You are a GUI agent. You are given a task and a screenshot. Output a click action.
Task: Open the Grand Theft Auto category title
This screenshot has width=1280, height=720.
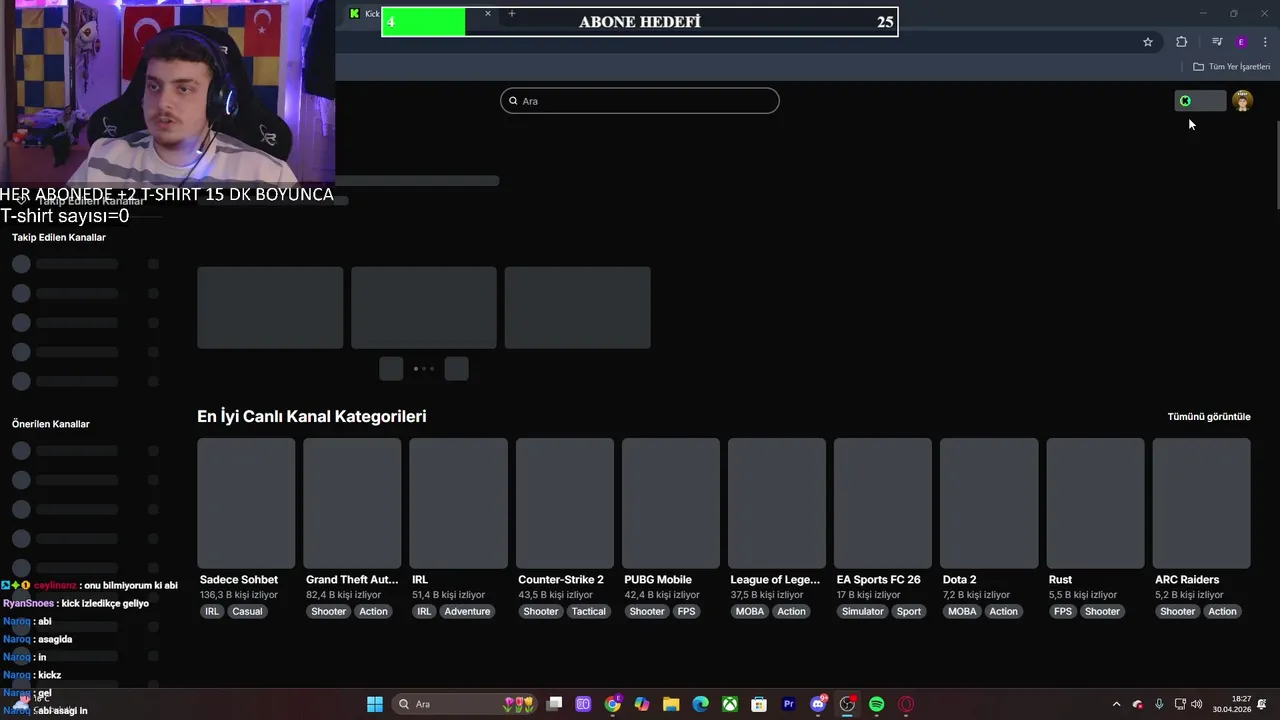(352, 580)
